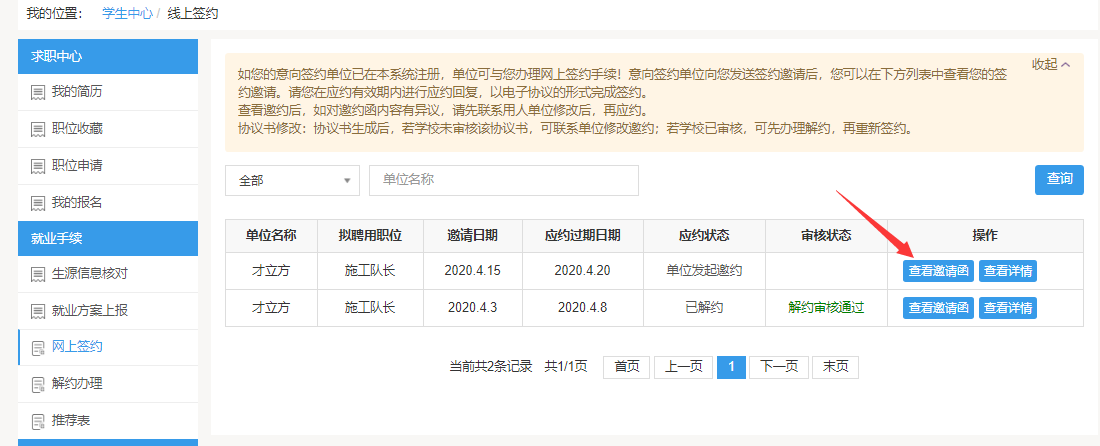Click the 生源信息核对 sidebar icon
The height and width of the screenshot is (446, 1100).
[38, 274]
